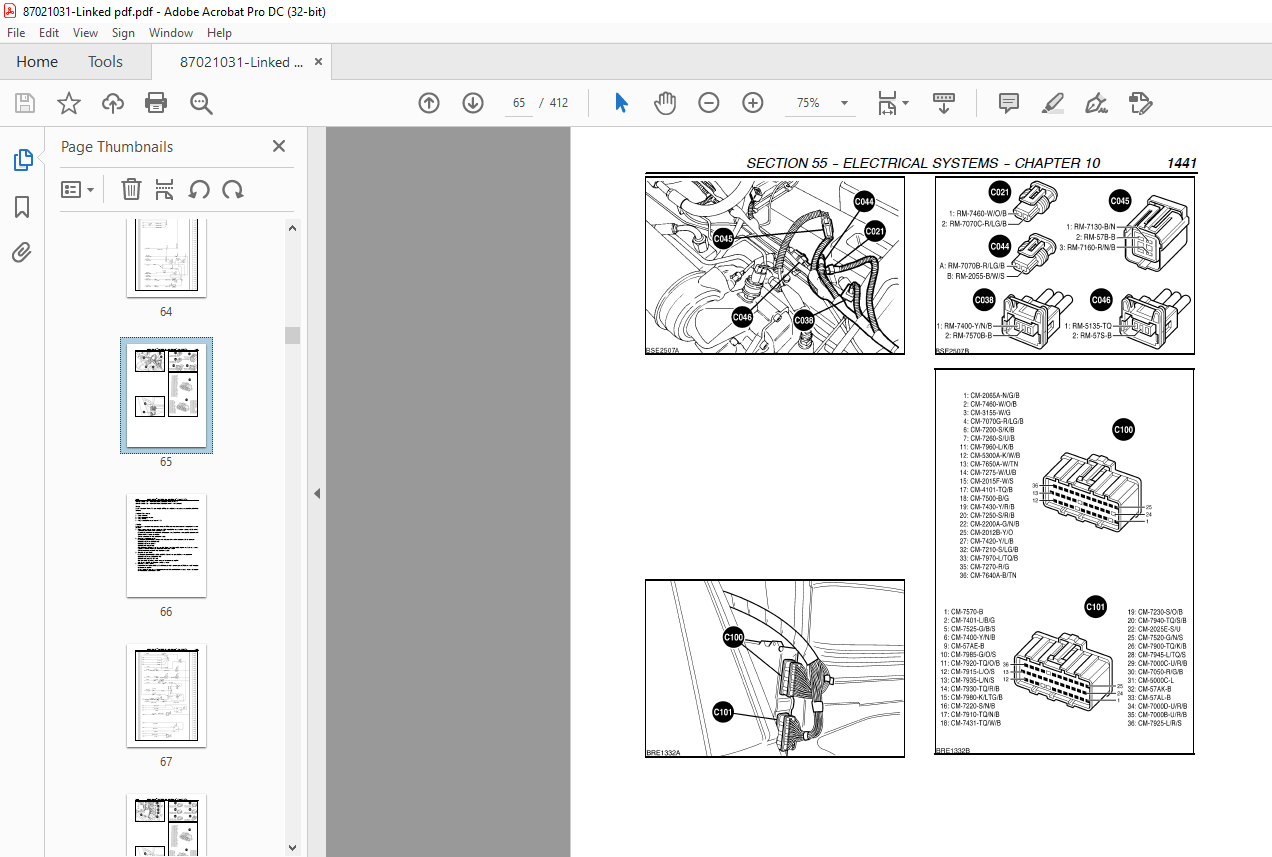Save the file with the floppy disk icon
Image resolution: width=1272 pixels, height=857 pixels.
[x=25, y=103]
